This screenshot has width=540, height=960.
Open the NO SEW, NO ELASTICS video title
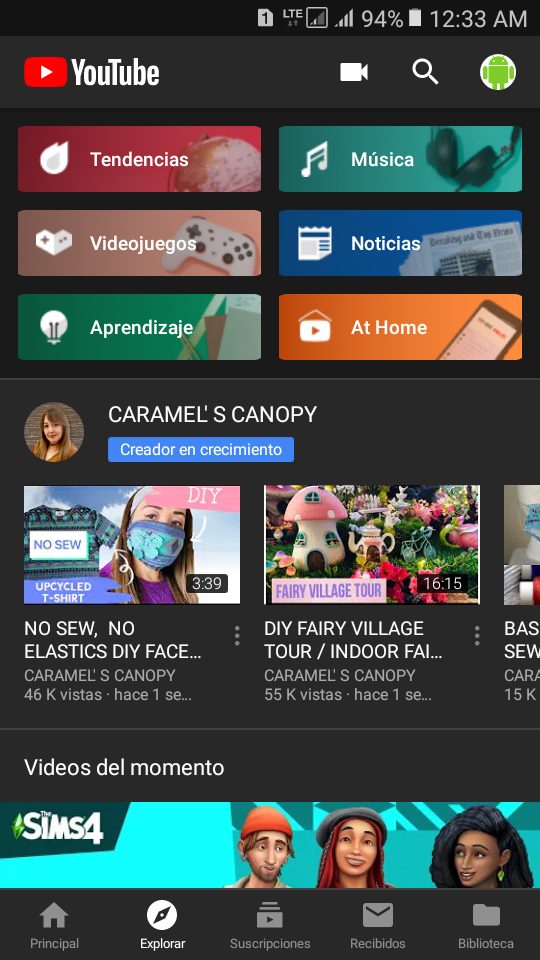click(113, 640)
